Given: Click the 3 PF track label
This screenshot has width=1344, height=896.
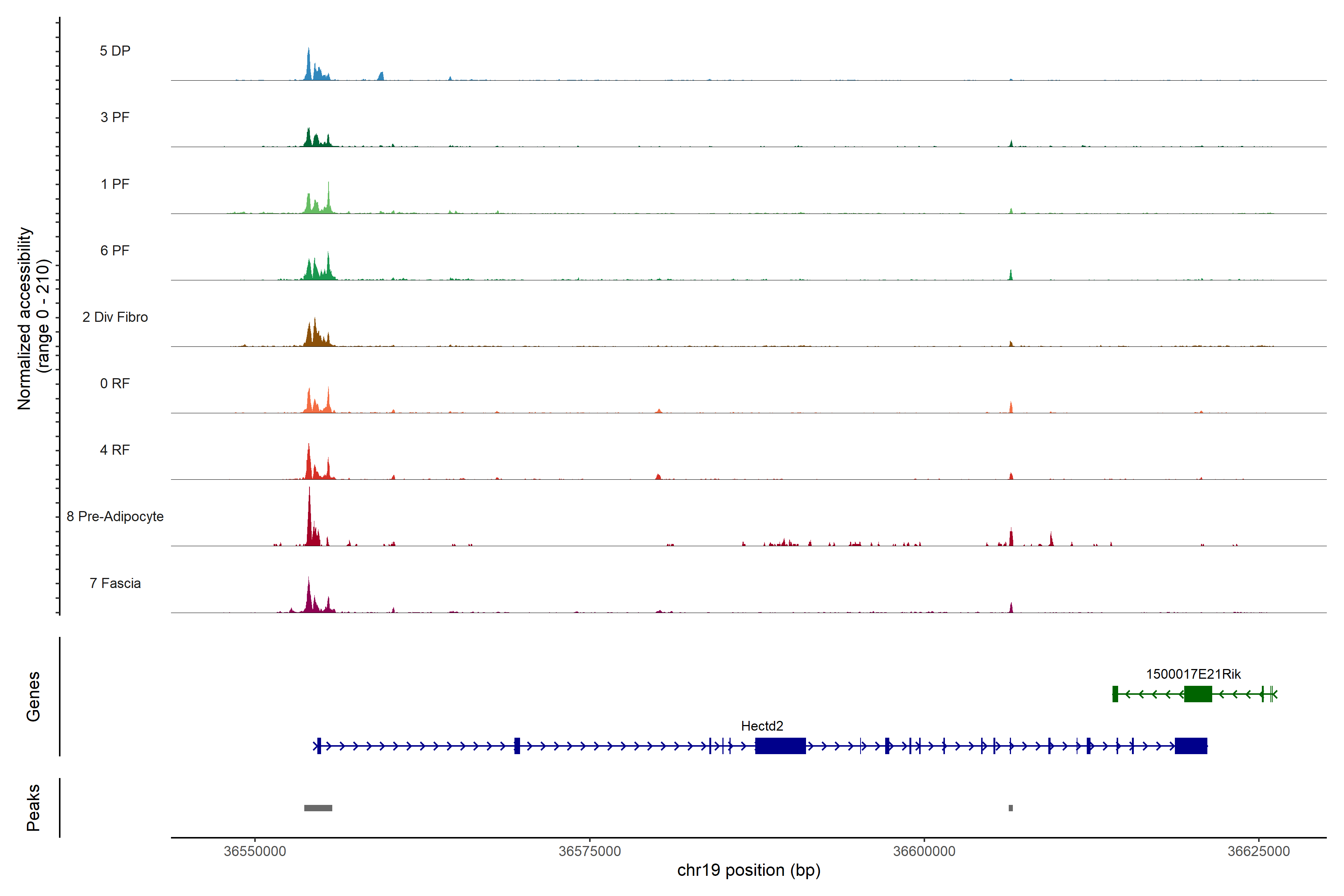Looking at the screenshot, I should pyautogui.click(x=115, y=117).
